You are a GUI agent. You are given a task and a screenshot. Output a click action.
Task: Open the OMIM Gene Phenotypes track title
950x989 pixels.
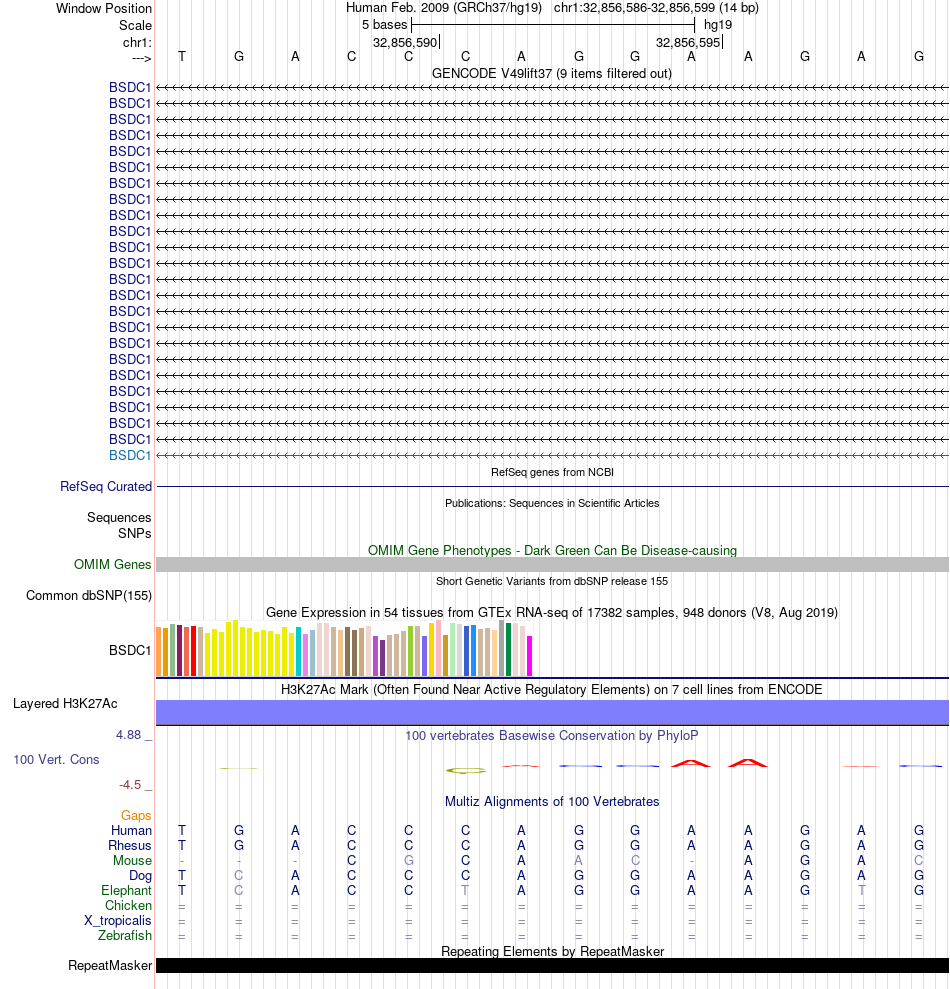click(552, 551)
